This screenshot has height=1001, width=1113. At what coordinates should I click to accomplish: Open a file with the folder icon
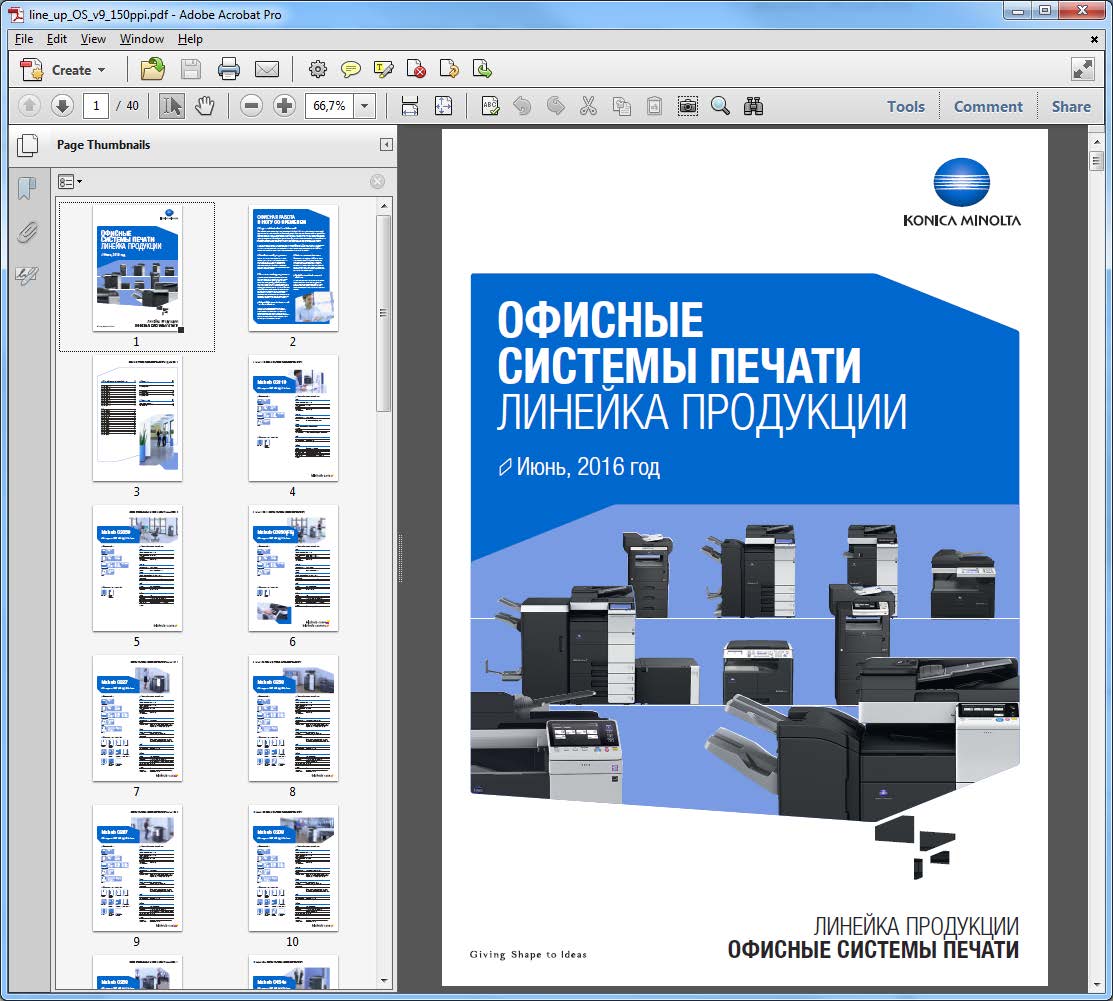[x=153, y=70]
